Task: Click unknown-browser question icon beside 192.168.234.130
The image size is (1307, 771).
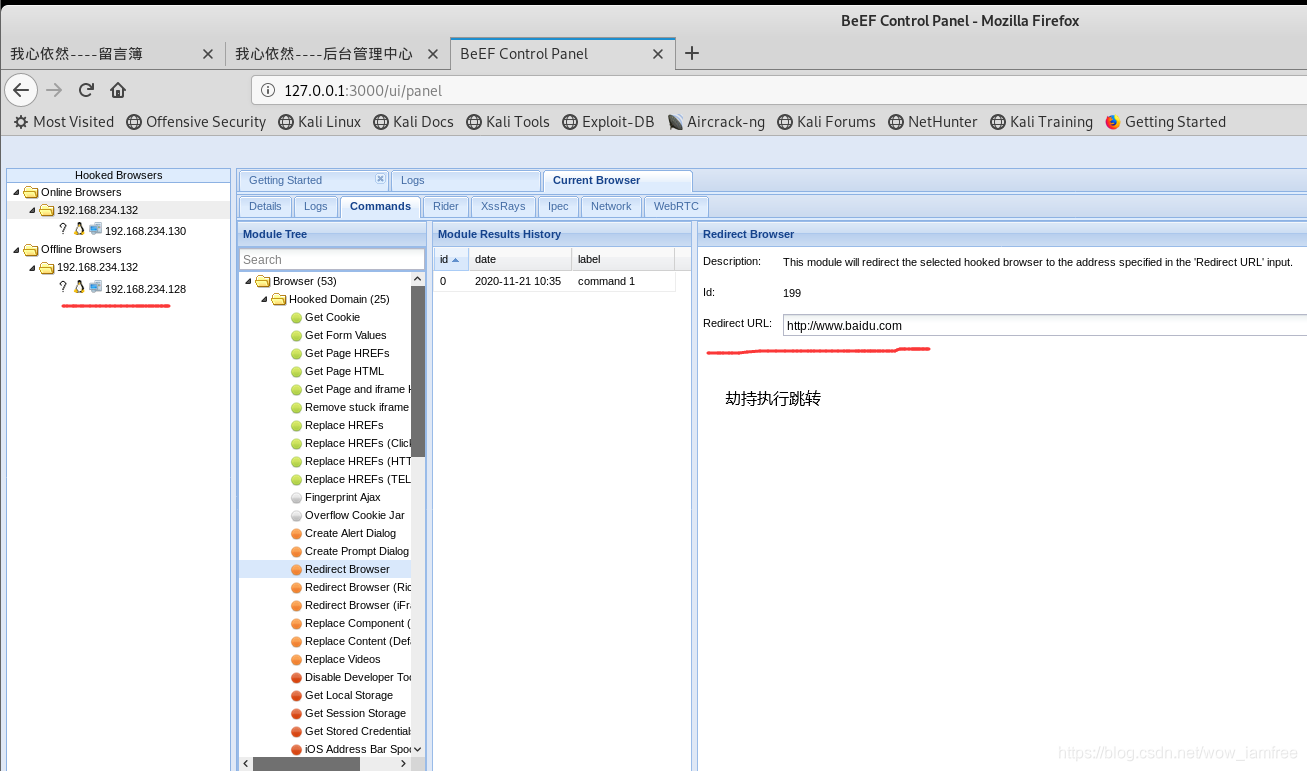Action: 63,229
